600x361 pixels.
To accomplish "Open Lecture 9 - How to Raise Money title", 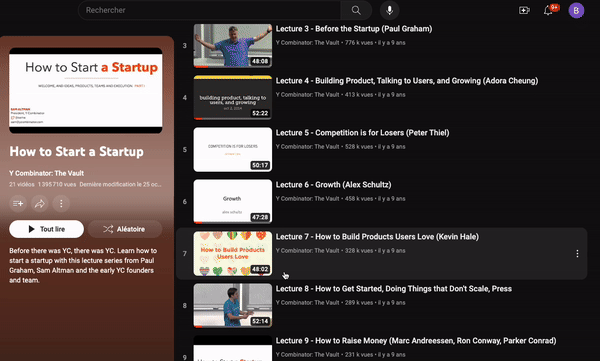I will coord(416,341).
